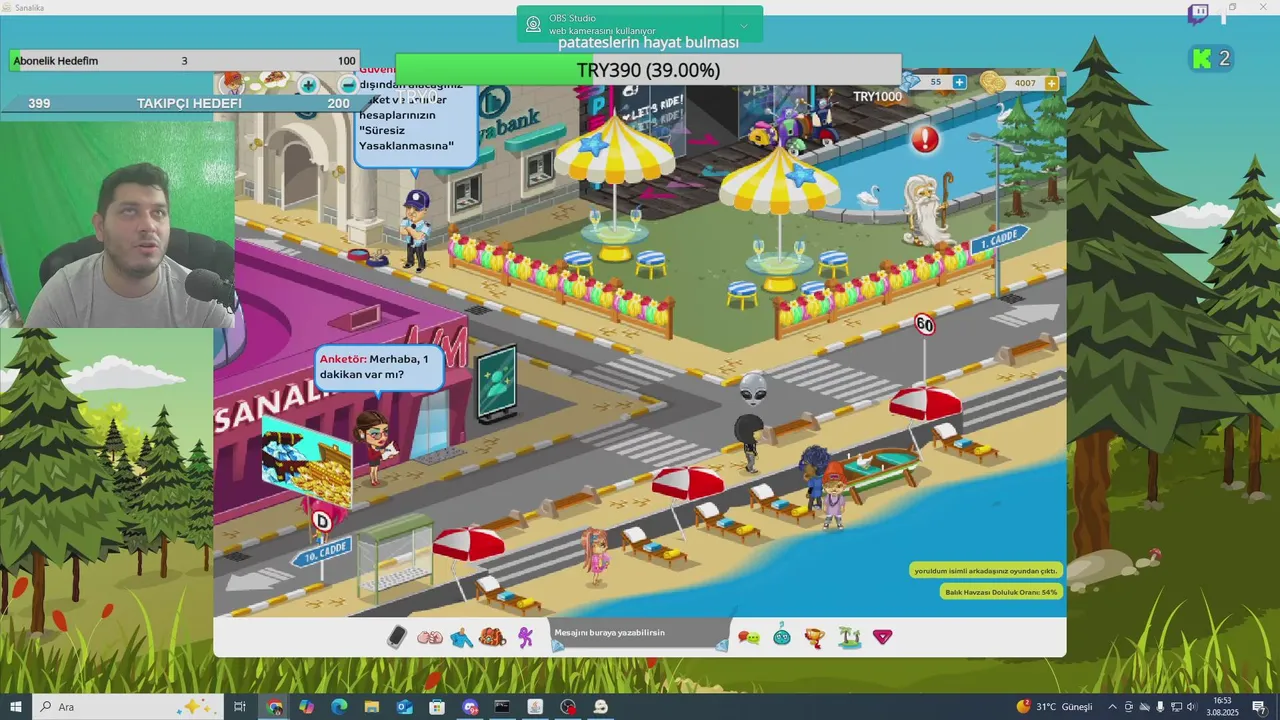Open the chat bubbles icon

(749, 637)
